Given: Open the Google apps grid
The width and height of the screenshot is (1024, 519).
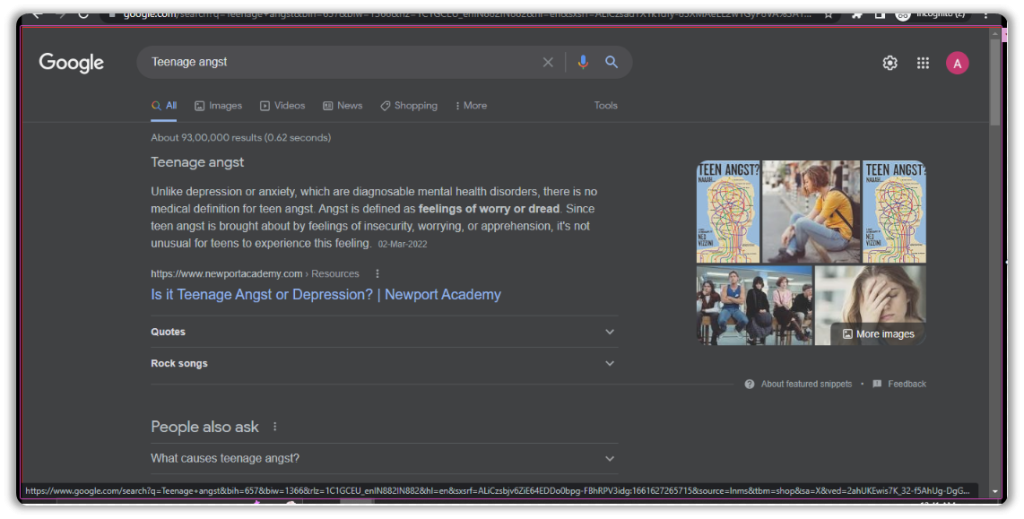Looking at the screenshot, I should pos(923,63).
